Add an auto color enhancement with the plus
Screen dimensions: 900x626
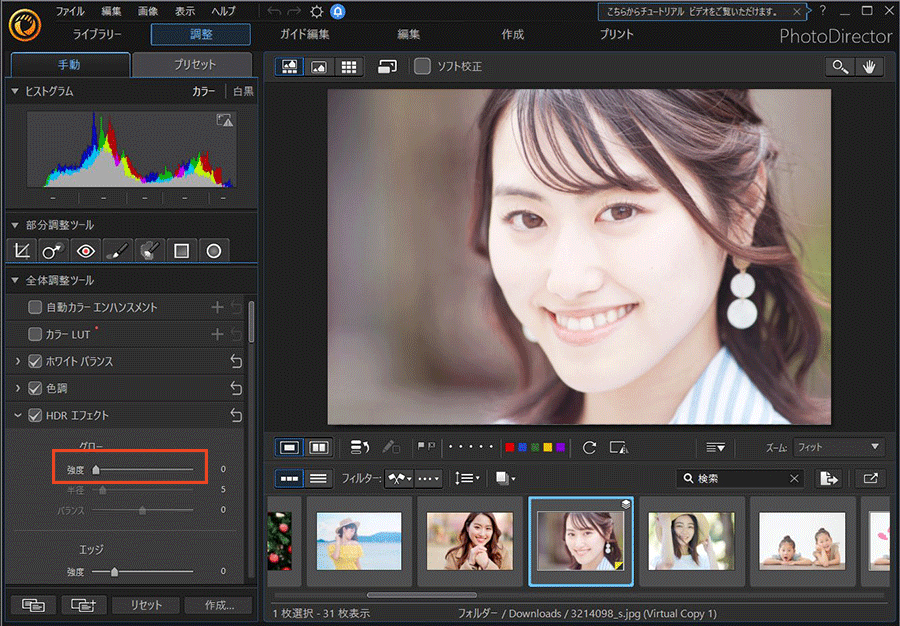pos(217,307)
